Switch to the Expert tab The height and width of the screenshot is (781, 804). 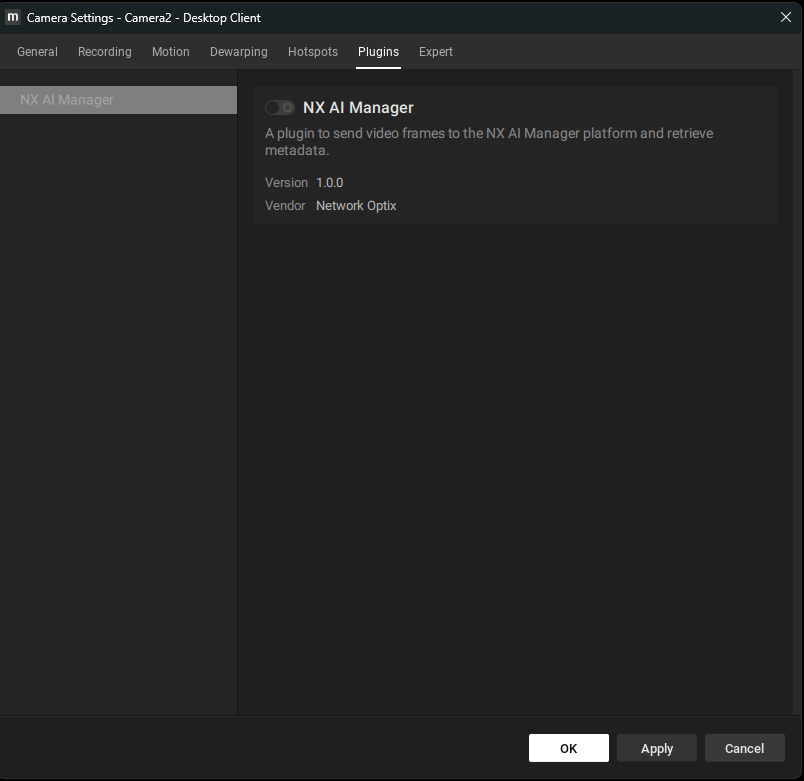tap(436, 52)
